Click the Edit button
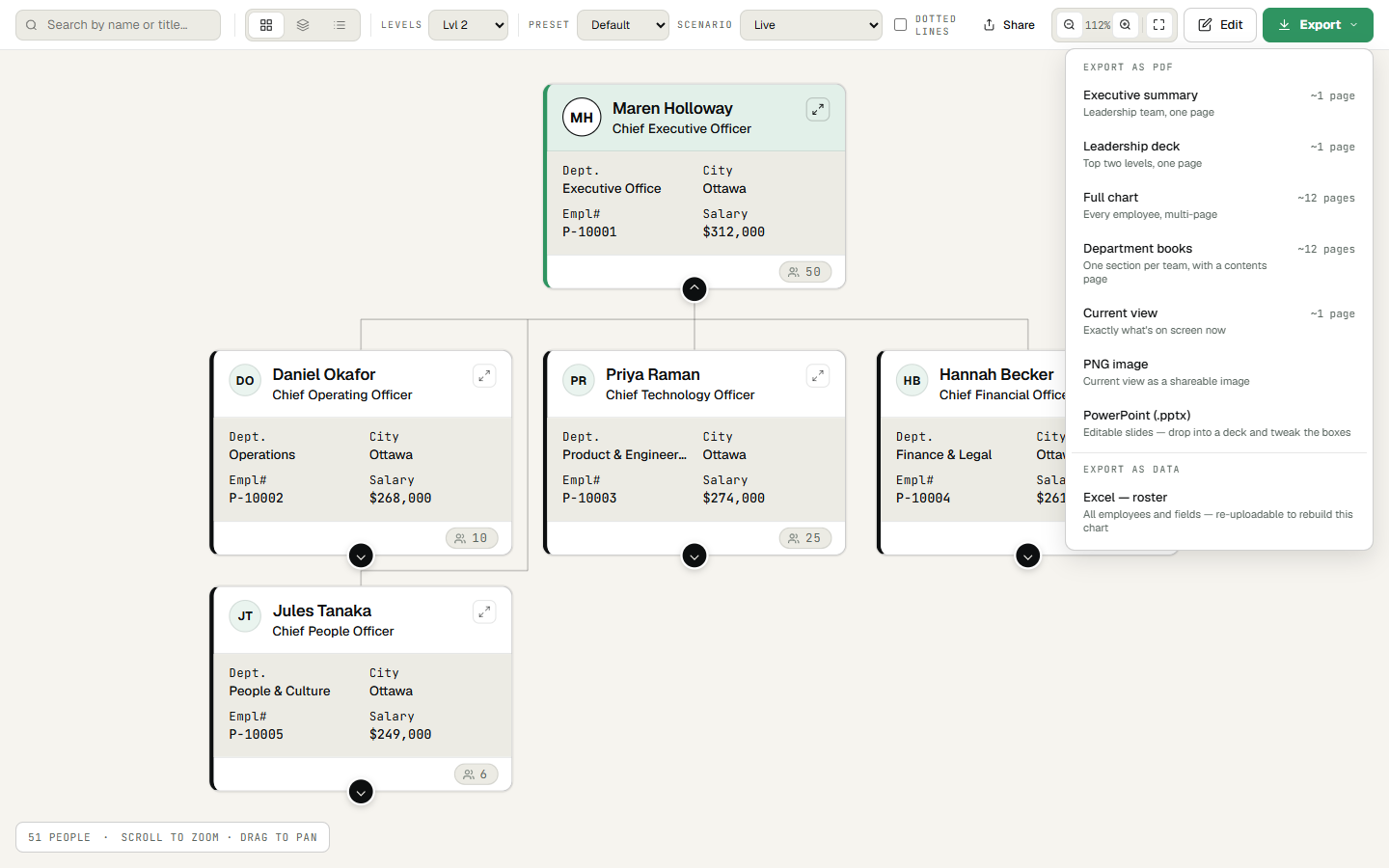1389x868 pixels. (x=1220, y=25)
